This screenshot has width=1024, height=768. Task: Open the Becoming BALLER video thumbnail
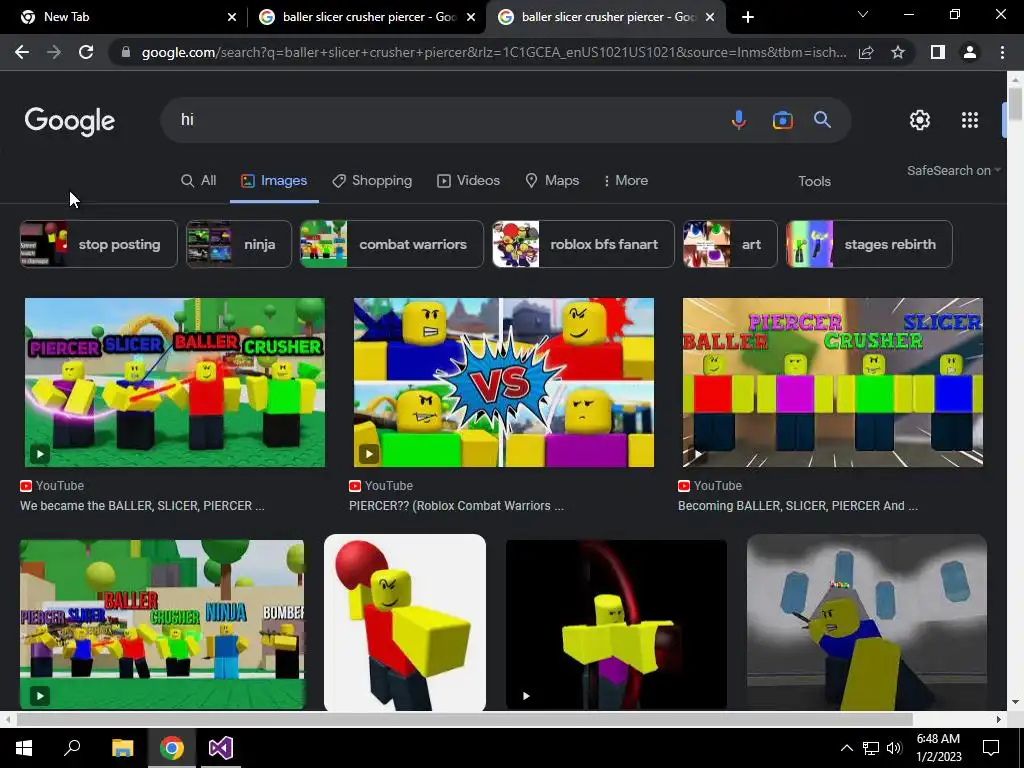pos(833,383)
